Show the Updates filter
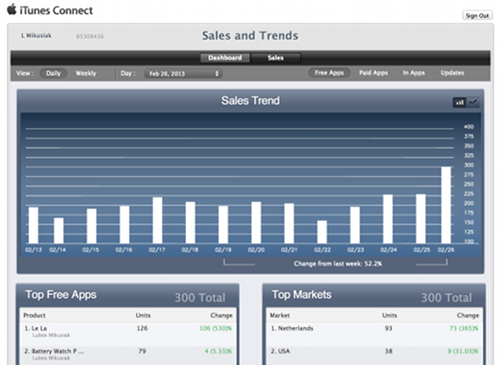The width and height of the screenshot is (500, 365). click(452, 73)
